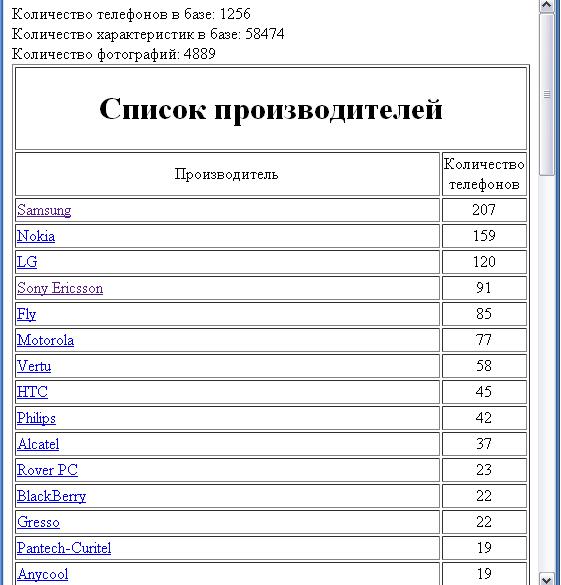Select the HTC count 45
This screenshot has width=561, height=585.
click(x=484, y=392)
